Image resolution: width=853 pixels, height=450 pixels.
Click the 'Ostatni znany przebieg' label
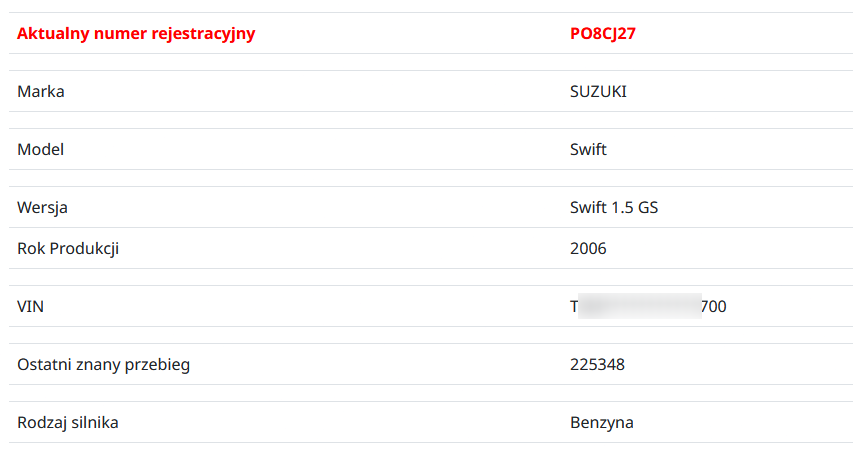(104, 364)
